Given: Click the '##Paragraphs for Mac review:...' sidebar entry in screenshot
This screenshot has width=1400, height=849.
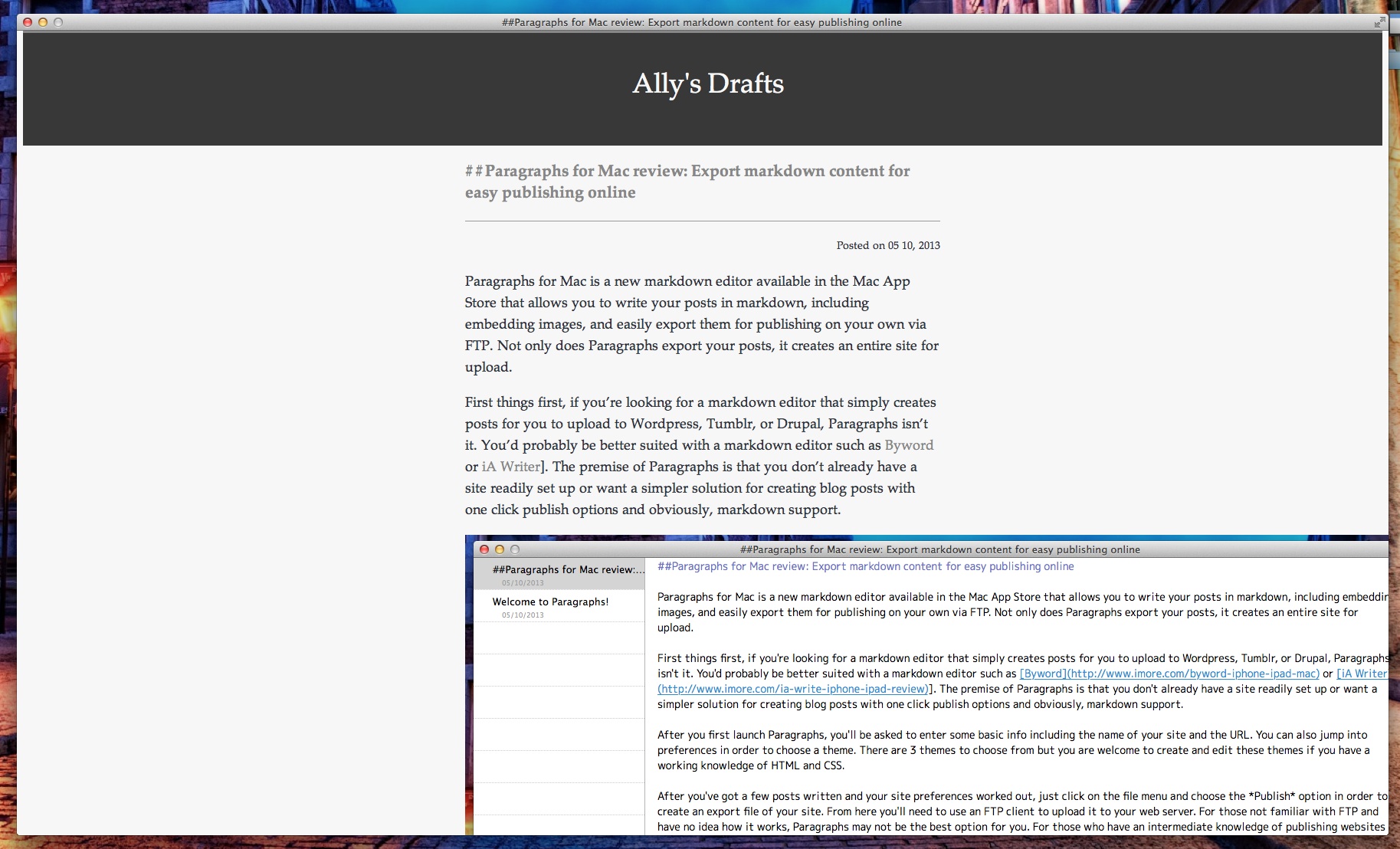Looking at the screenshot, I should (x=559, y=574).
